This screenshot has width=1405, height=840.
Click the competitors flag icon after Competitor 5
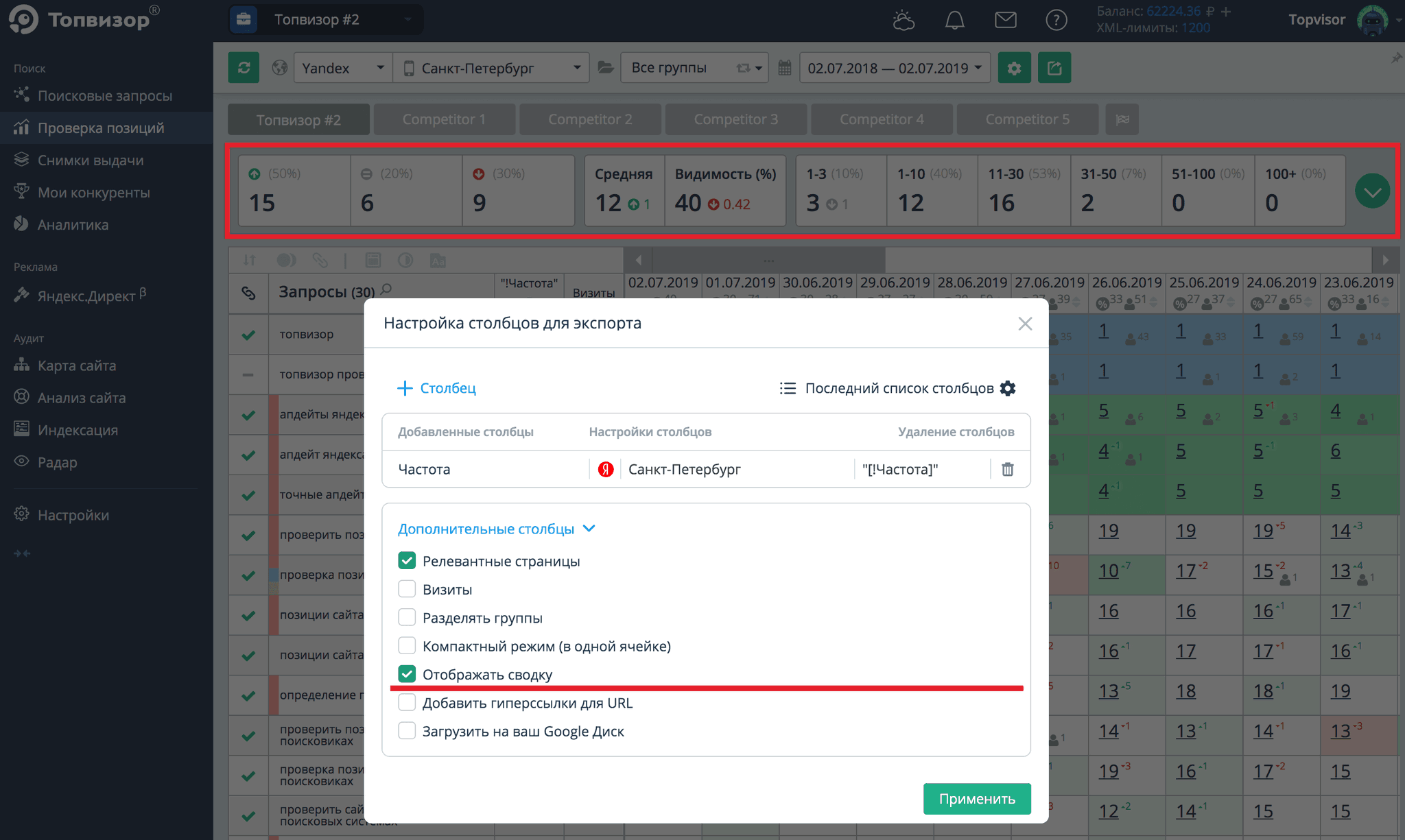(x=1122, y=119)
